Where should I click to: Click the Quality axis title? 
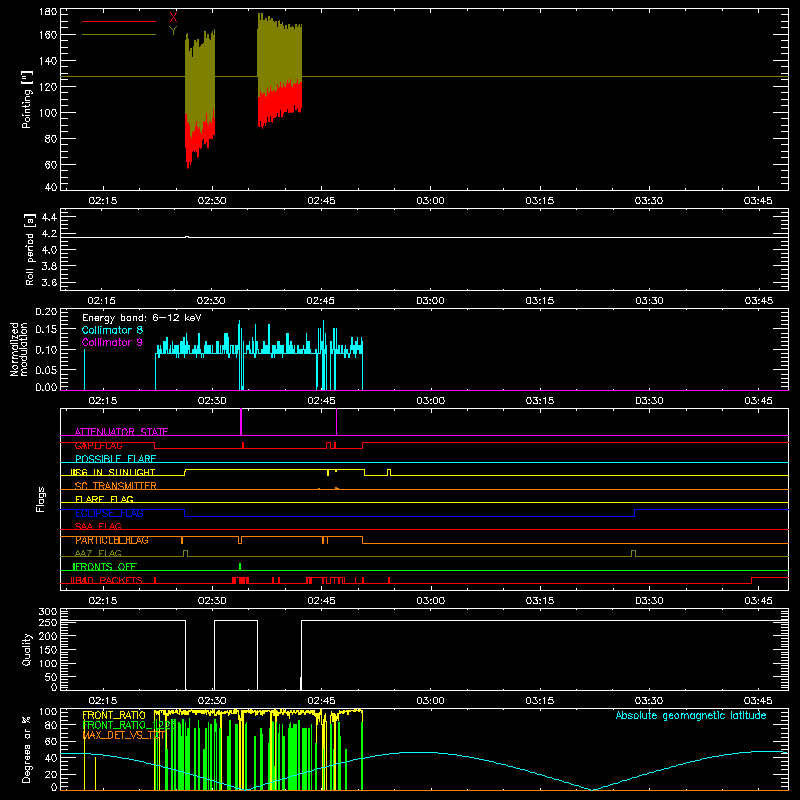click(27, 649)
